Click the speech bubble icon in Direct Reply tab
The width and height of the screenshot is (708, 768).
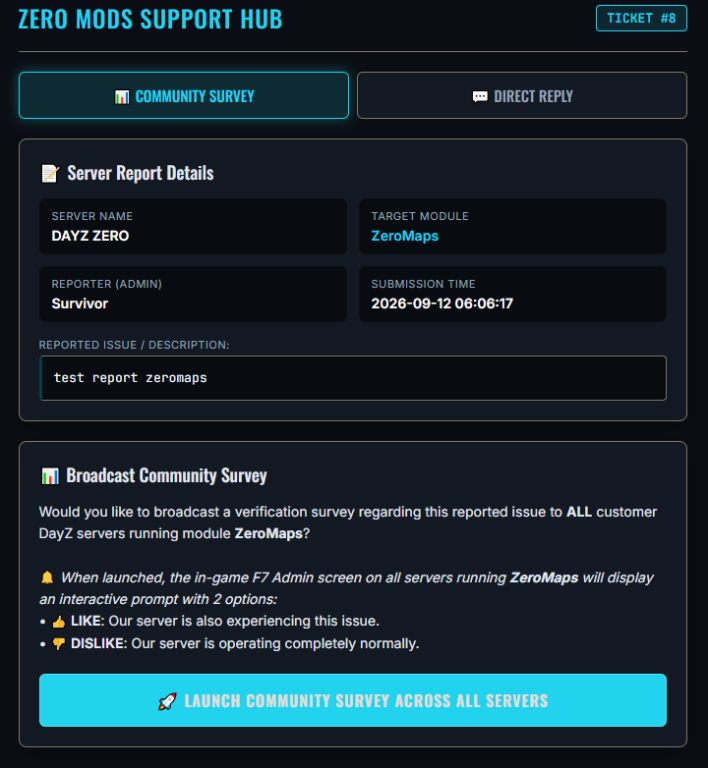click(480, 96)
